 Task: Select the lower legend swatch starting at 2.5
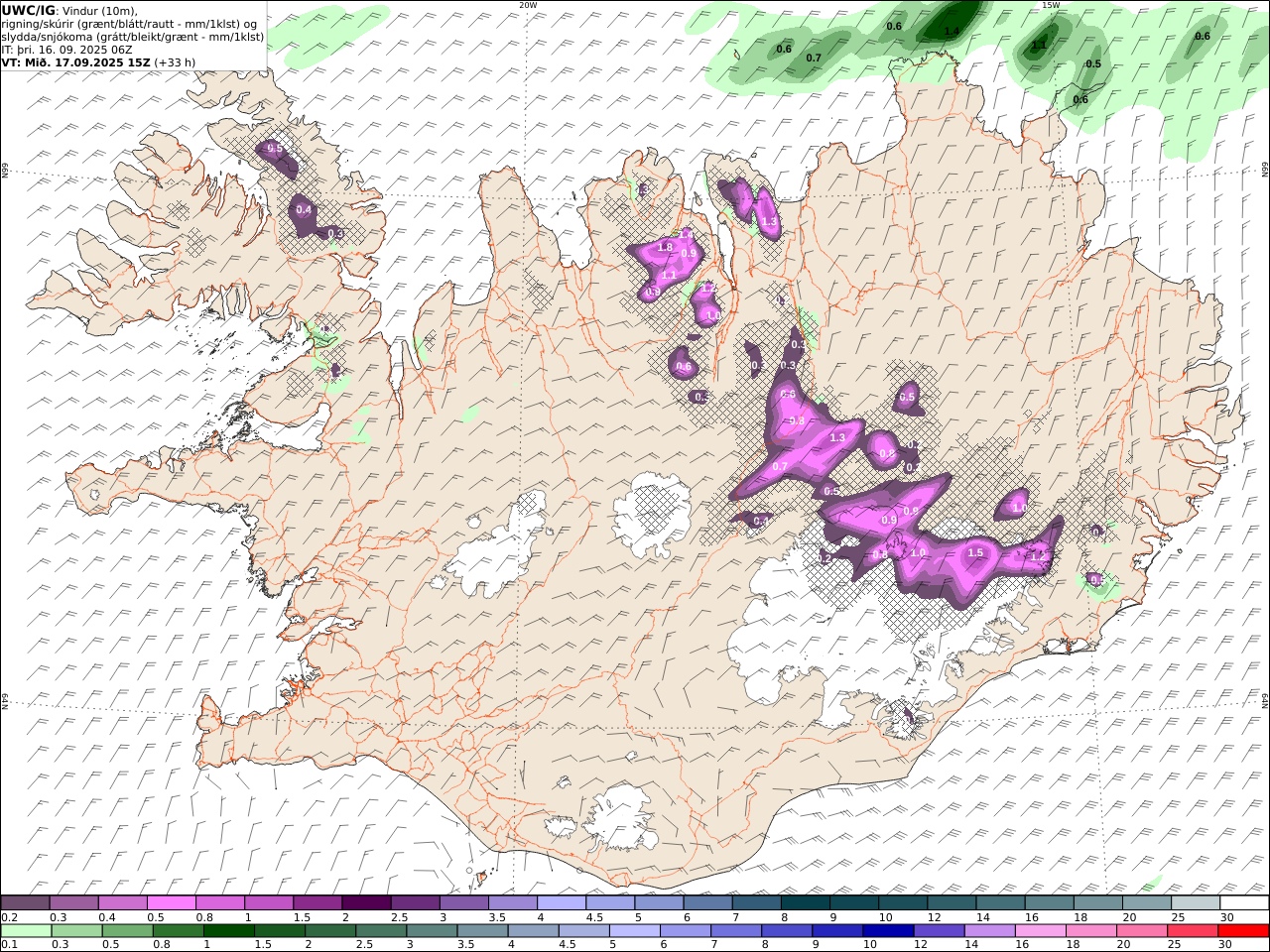[381, 931]
